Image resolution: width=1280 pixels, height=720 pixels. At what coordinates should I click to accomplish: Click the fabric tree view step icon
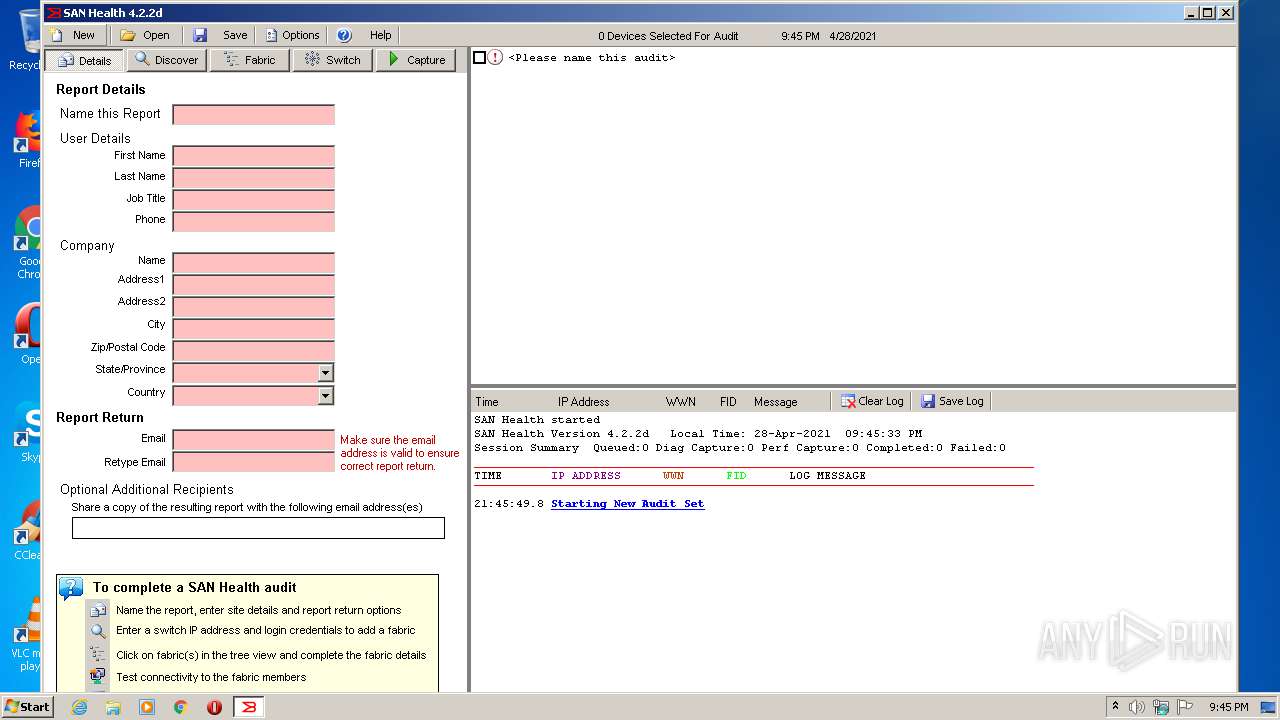[98, 655]
